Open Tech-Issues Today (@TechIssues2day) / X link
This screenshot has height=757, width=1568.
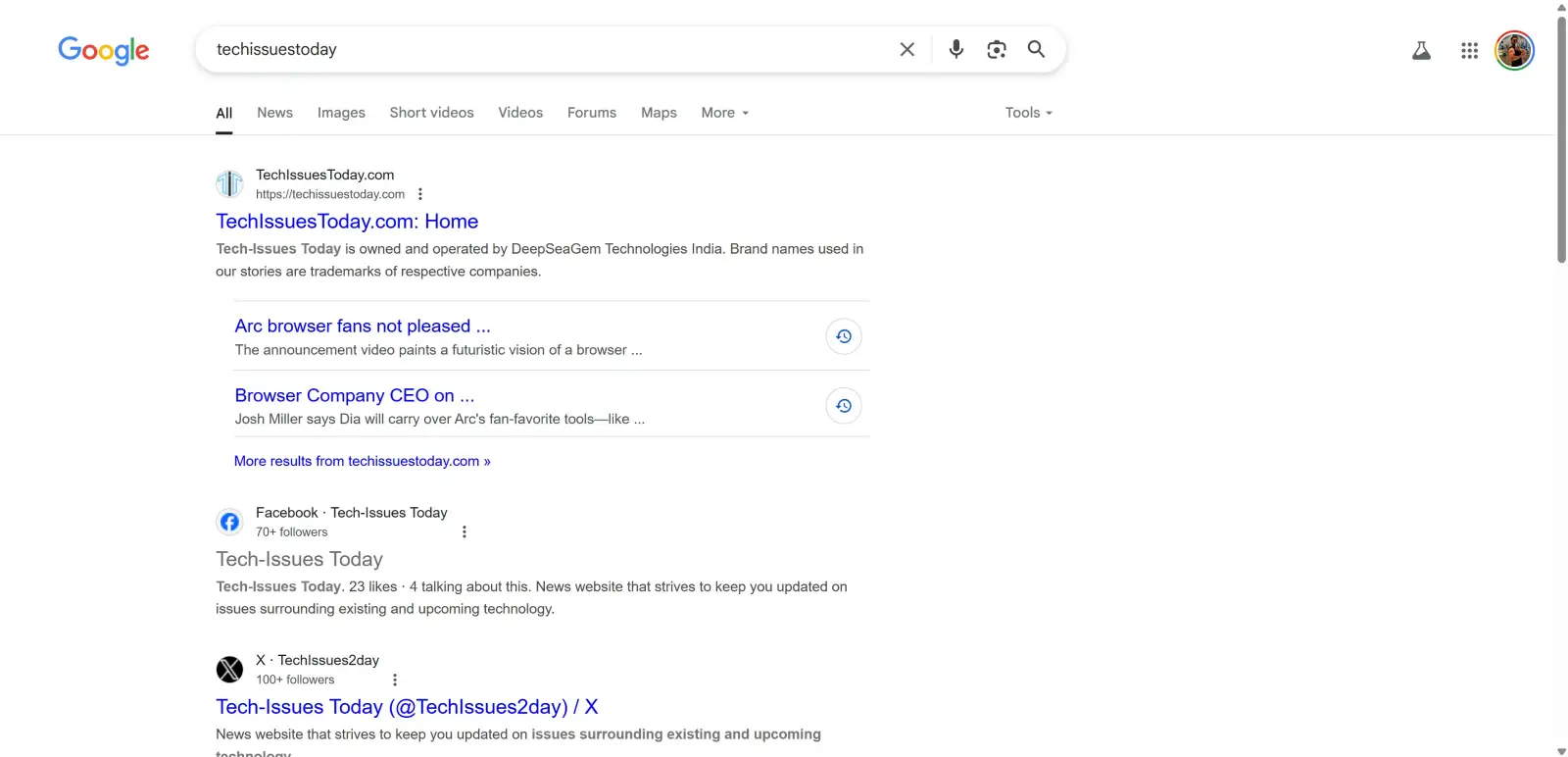click(407, 707)
